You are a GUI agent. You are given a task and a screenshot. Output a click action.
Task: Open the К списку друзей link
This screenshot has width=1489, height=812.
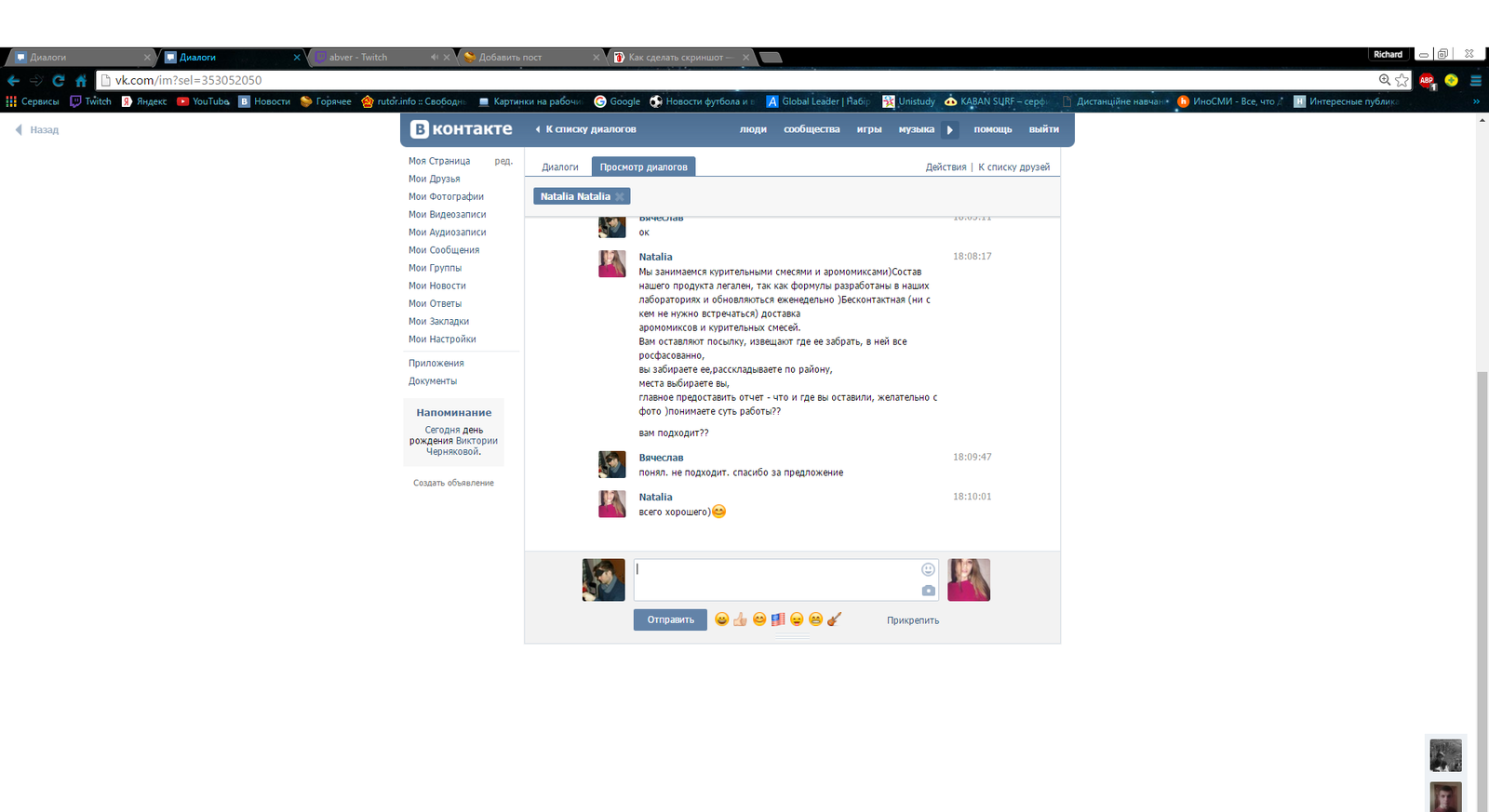coord(1013,167)
